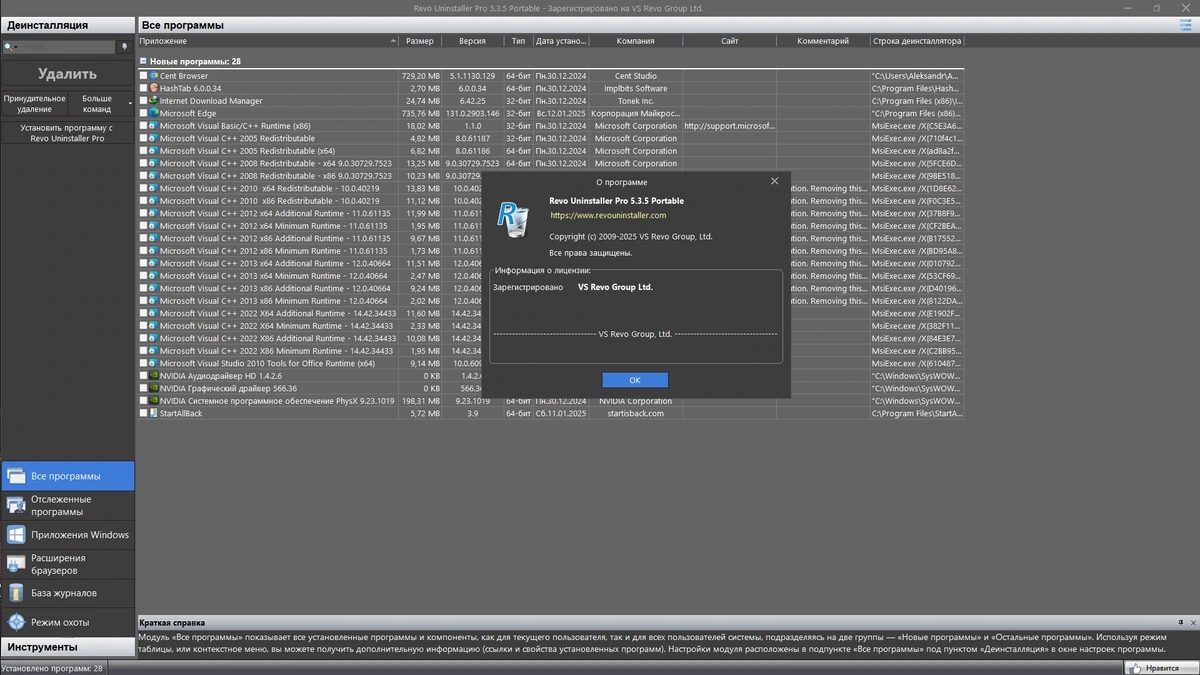Viewport: 1200px width, 675px height.
Task: Click Установить программу с Revo Uninstaller Pro
Action: tap(67, 133)
